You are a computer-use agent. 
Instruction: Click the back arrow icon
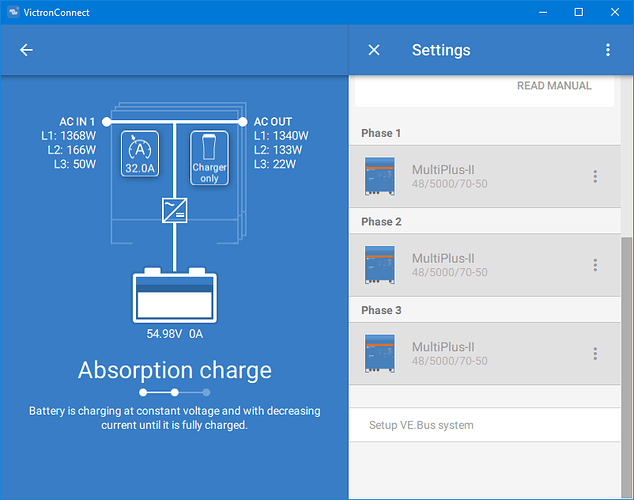click(x=26, y=50)
